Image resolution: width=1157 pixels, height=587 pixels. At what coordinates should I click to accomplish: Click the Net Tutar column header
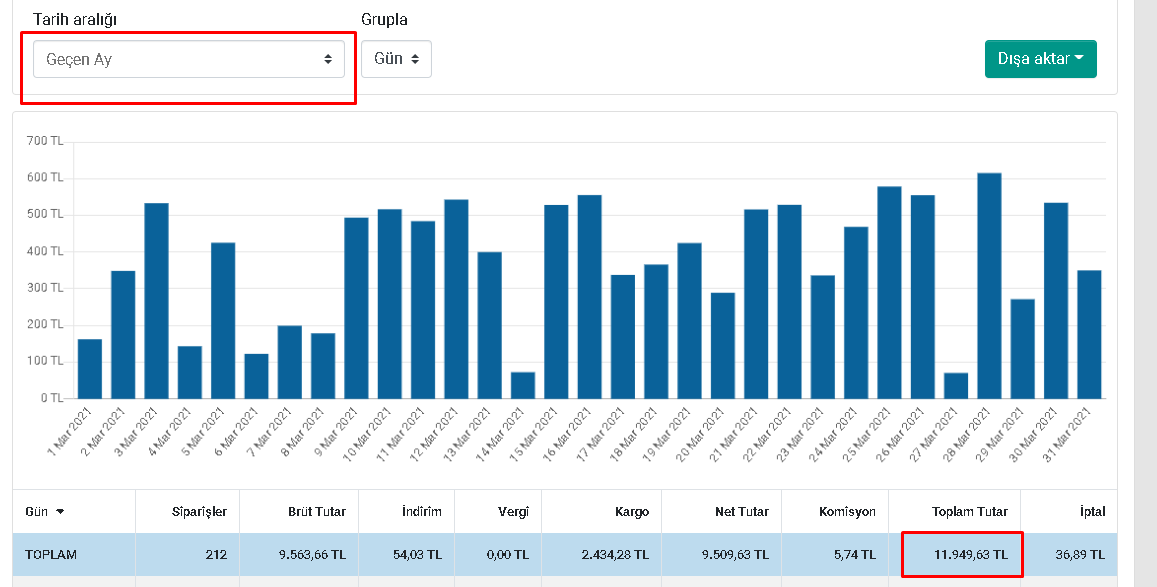(x=742, y=512)
